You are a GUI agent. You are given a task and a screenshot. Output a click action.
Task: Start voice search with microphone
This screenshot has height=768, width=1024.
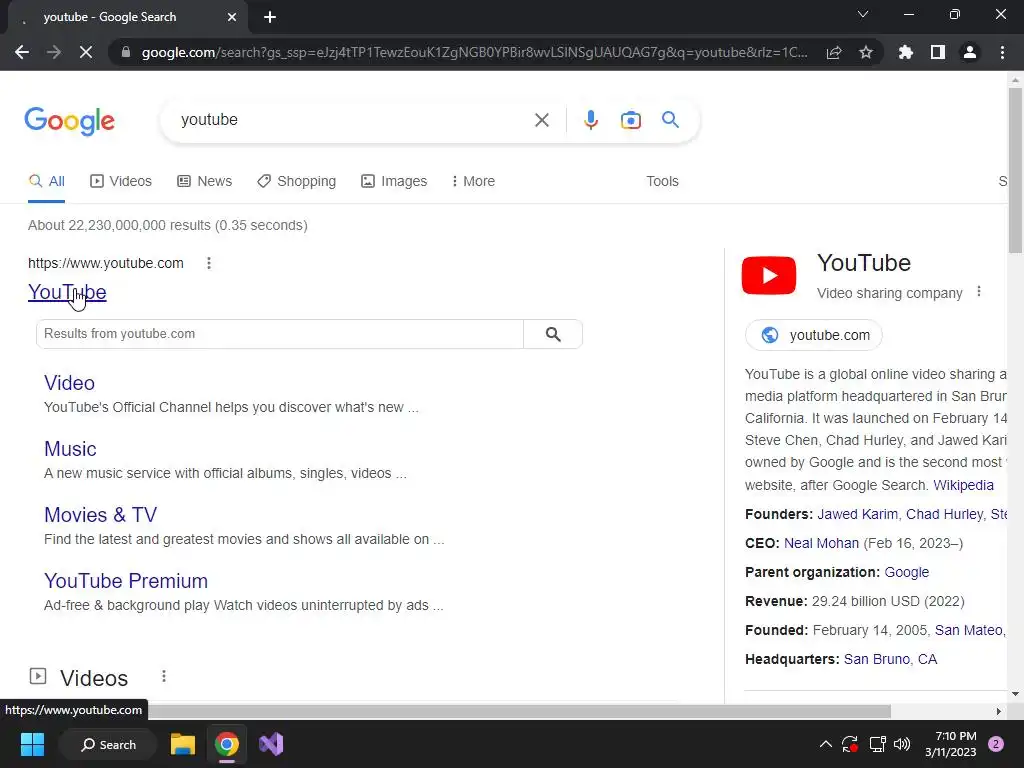click(591, 120)
